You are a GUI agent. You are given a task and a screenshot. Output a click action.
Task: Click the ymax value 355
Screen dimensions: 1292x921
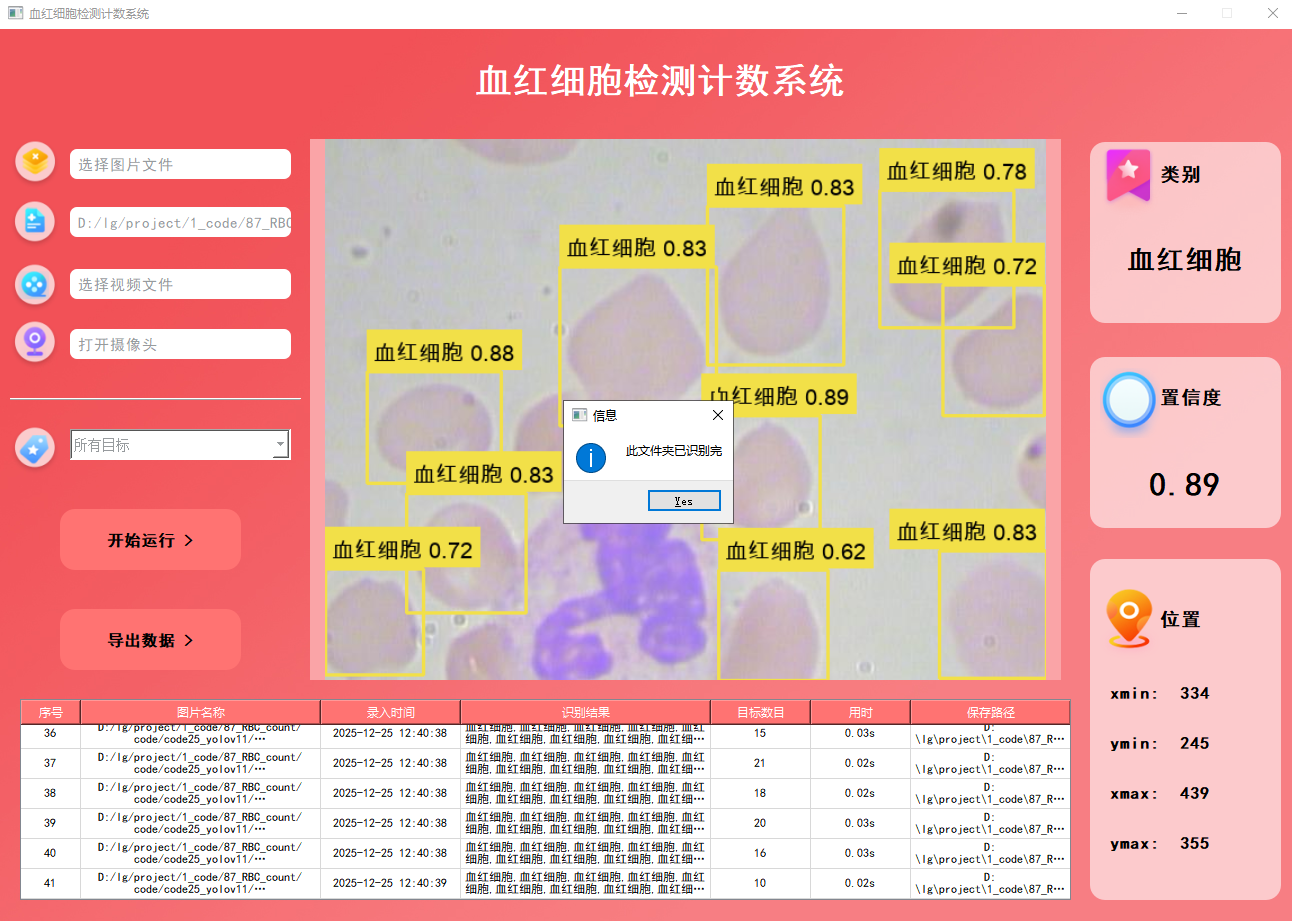pos(1194,843)
